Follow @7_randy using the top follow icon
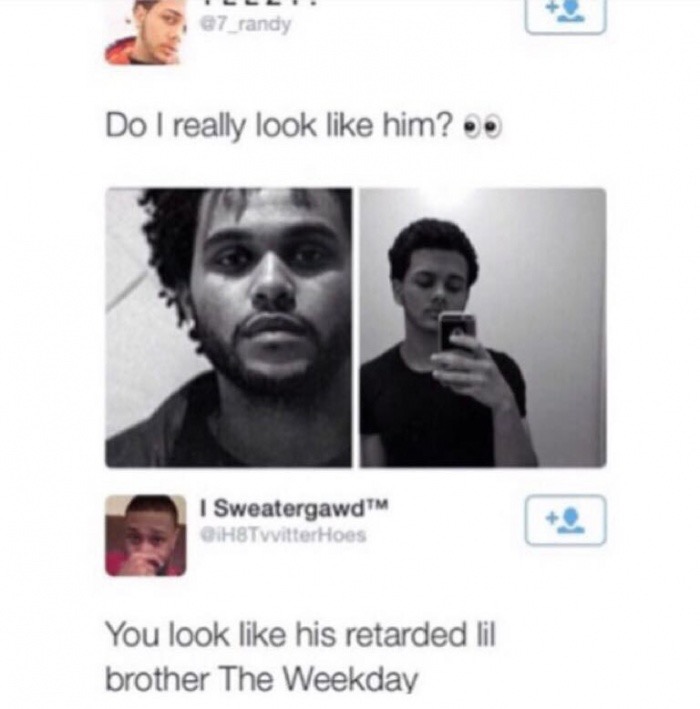700x709 pixels. [x=565, y=14]
